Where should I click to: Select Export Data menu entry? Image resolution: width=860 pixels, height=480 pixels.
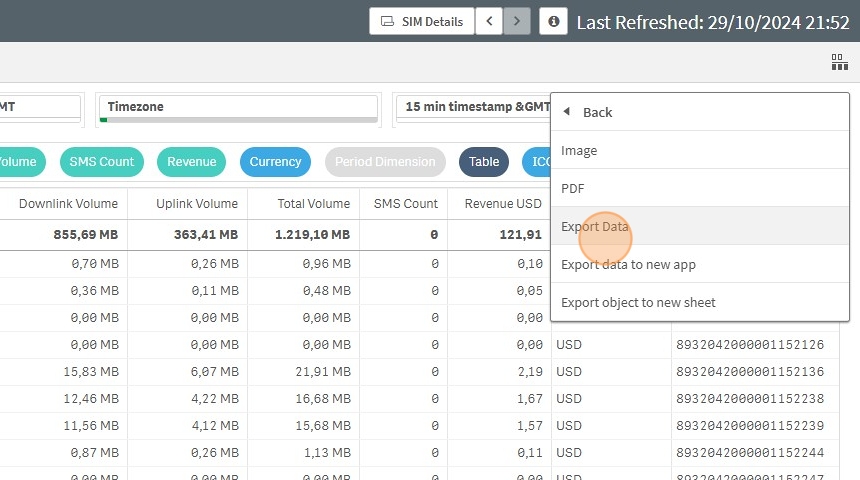tap(700, 226)
